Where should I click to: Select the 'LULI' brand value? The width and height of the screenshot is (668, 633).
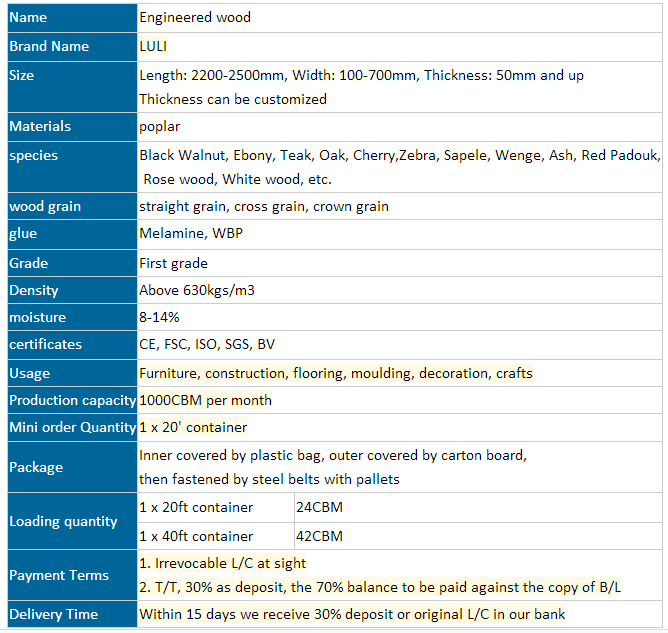tap(153, 46)
